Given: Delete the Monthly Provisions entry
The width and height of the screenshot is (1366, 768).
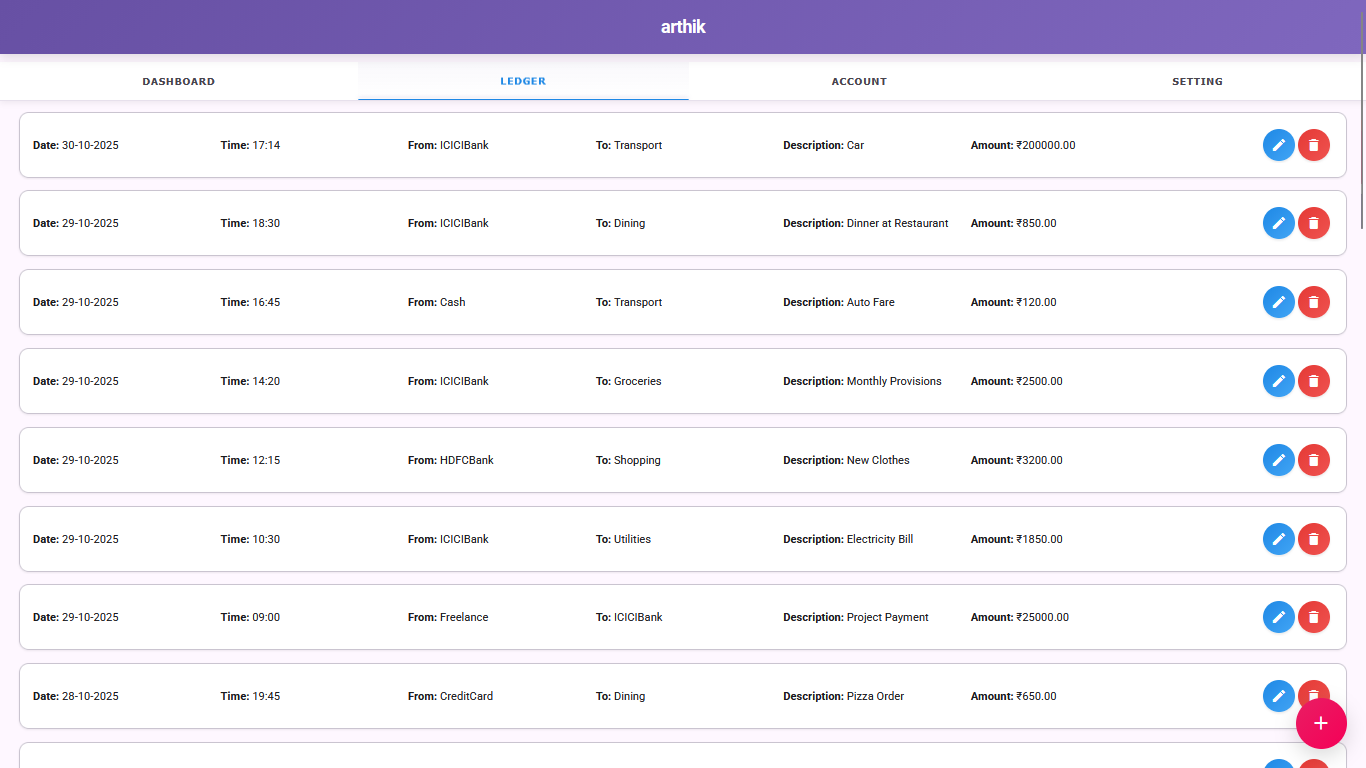Looking at the screenshot, I should (1313, 381).
